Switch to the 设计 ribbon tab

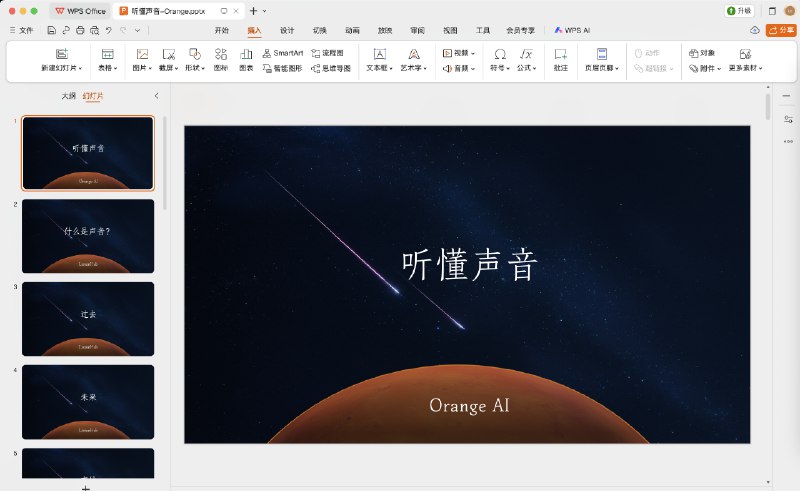tap(287, 31)
